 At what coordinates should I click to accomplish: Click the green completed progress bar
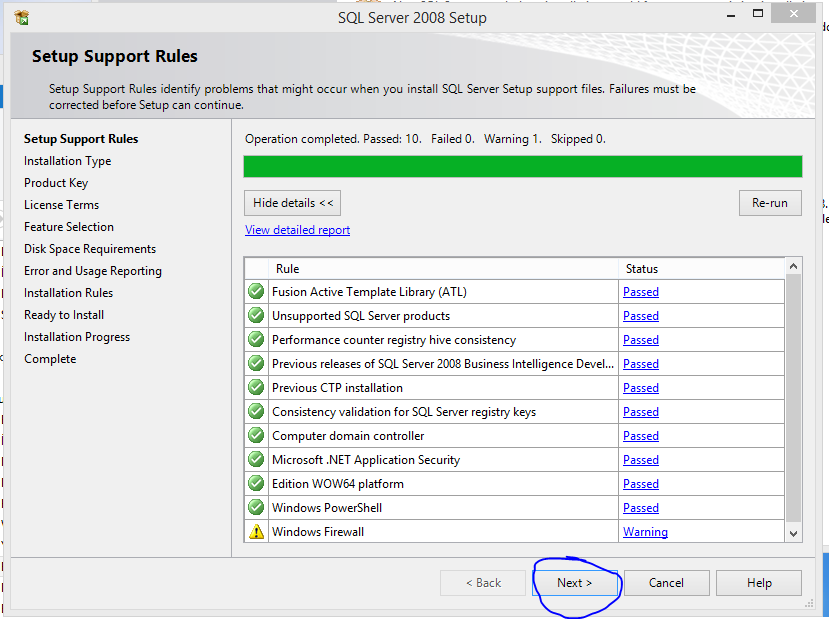point(523,167)
